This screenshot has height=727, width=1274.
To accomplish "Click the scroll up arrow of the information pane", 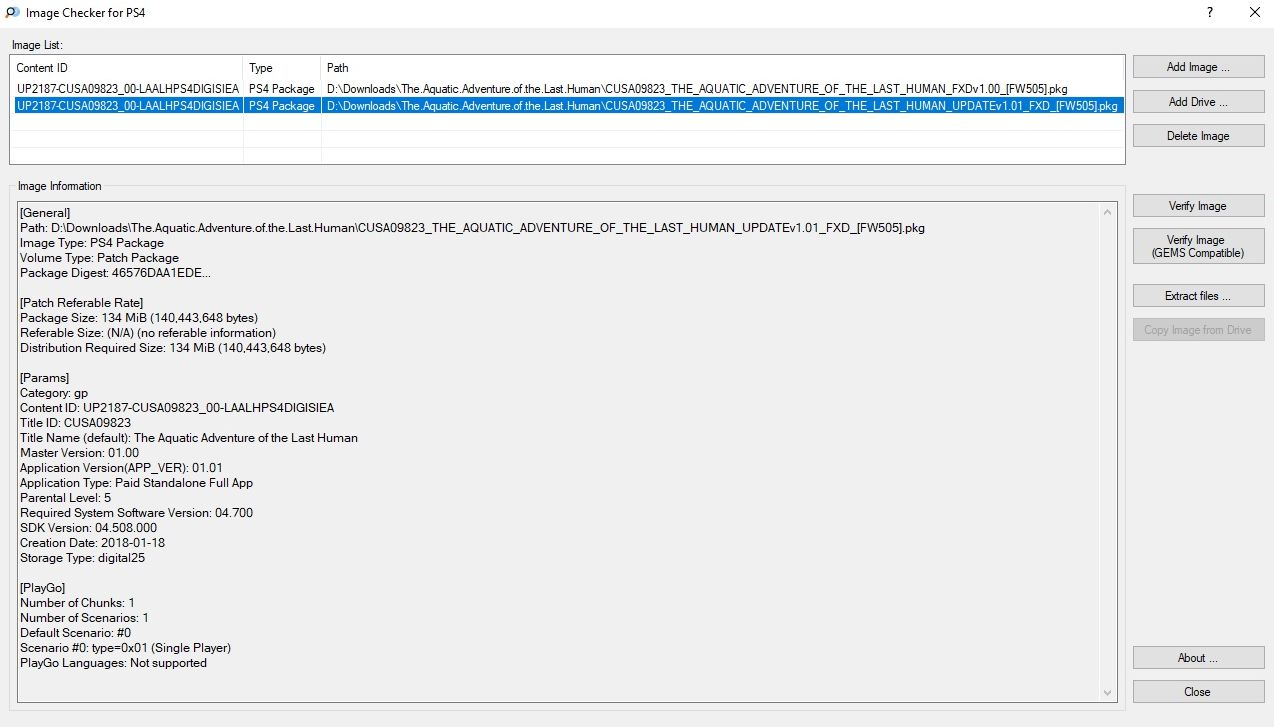I will tap(1108, 212).
